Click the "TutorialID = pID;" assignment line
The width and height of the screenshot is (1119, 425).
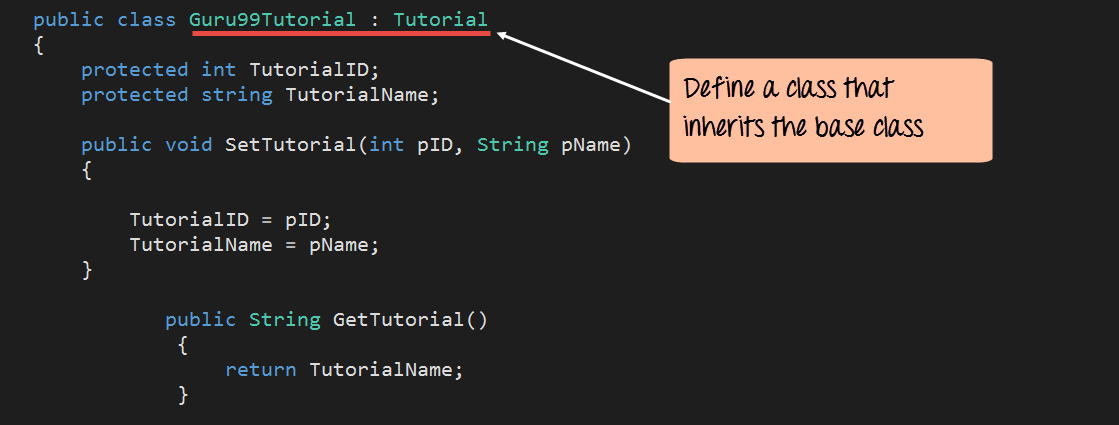230,220
